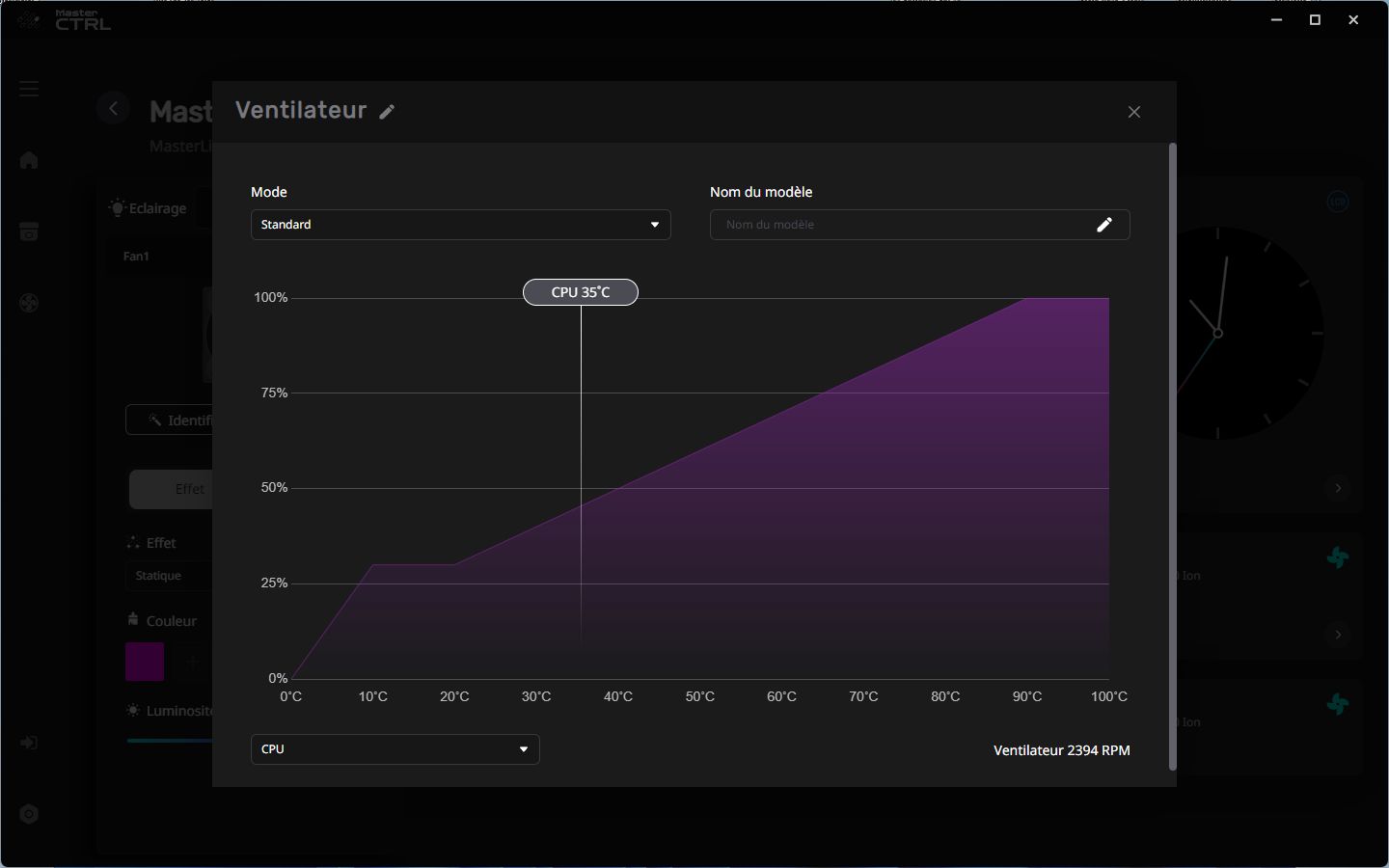
Task: Expand the chevron below upper fan card
Action: 1338,635
